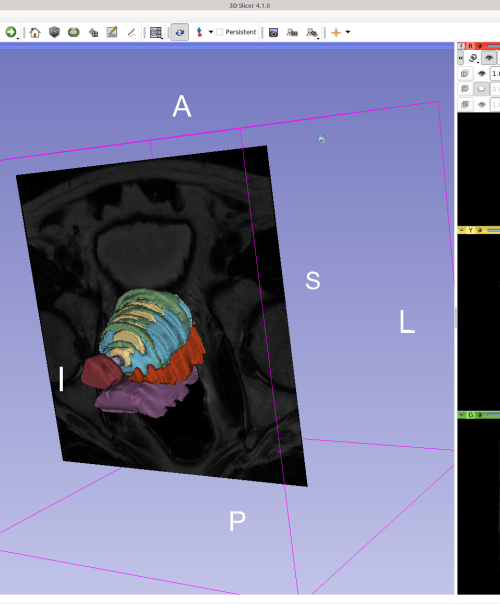Pin the red slice controller
The height and width of the screenshot is (604, 500).
tap(461, 46)
